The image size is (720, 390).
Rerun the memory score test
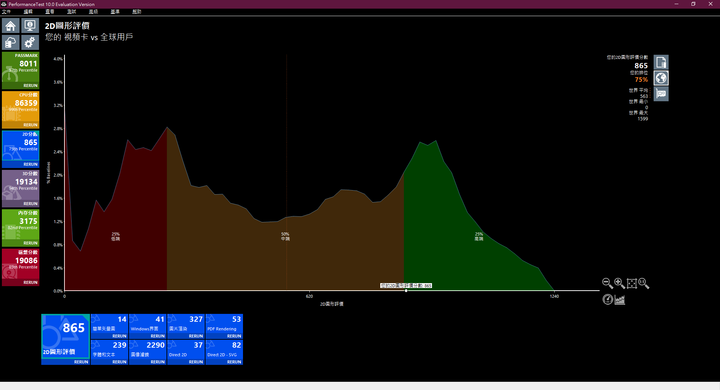tap(30, 243)
